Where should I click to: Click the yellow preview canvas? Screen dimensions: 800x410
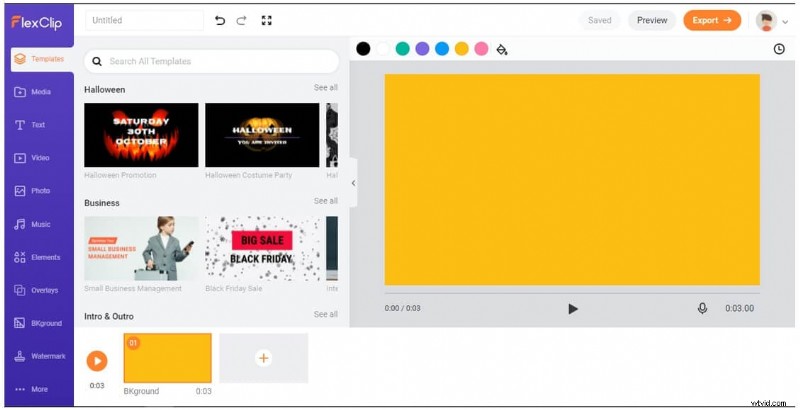(x=572, y=180)
